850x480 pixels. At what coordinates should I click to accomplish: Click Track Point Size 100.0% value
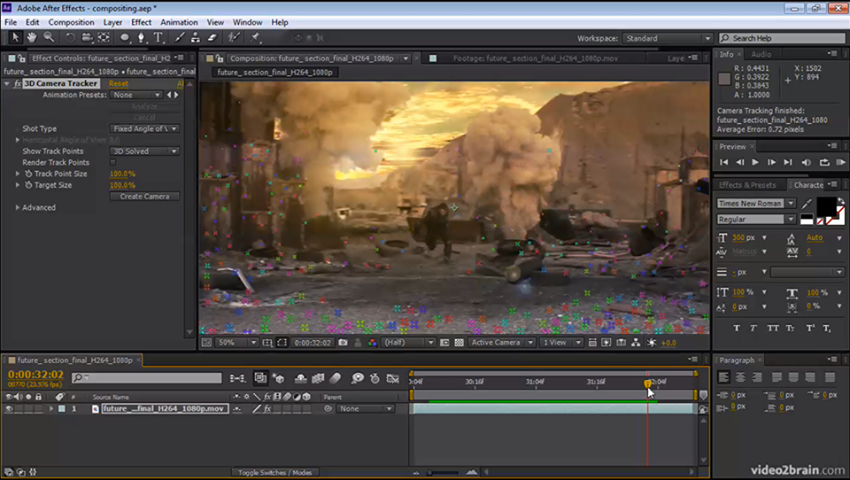tap(123, 174)
